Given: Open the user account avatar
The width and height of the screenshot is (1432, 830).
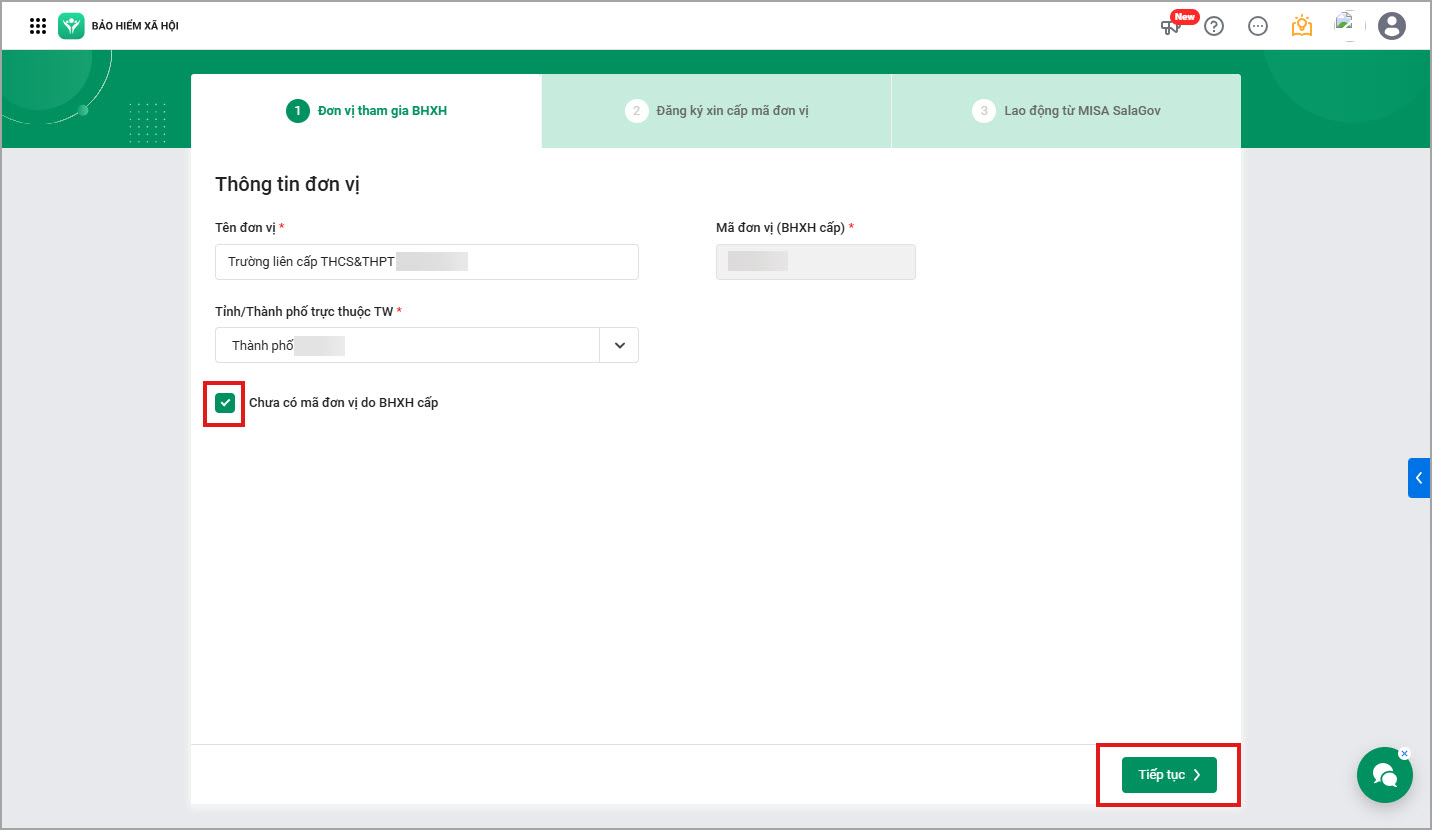Looking at the screenshot, I should click(x=1391, y=26).
